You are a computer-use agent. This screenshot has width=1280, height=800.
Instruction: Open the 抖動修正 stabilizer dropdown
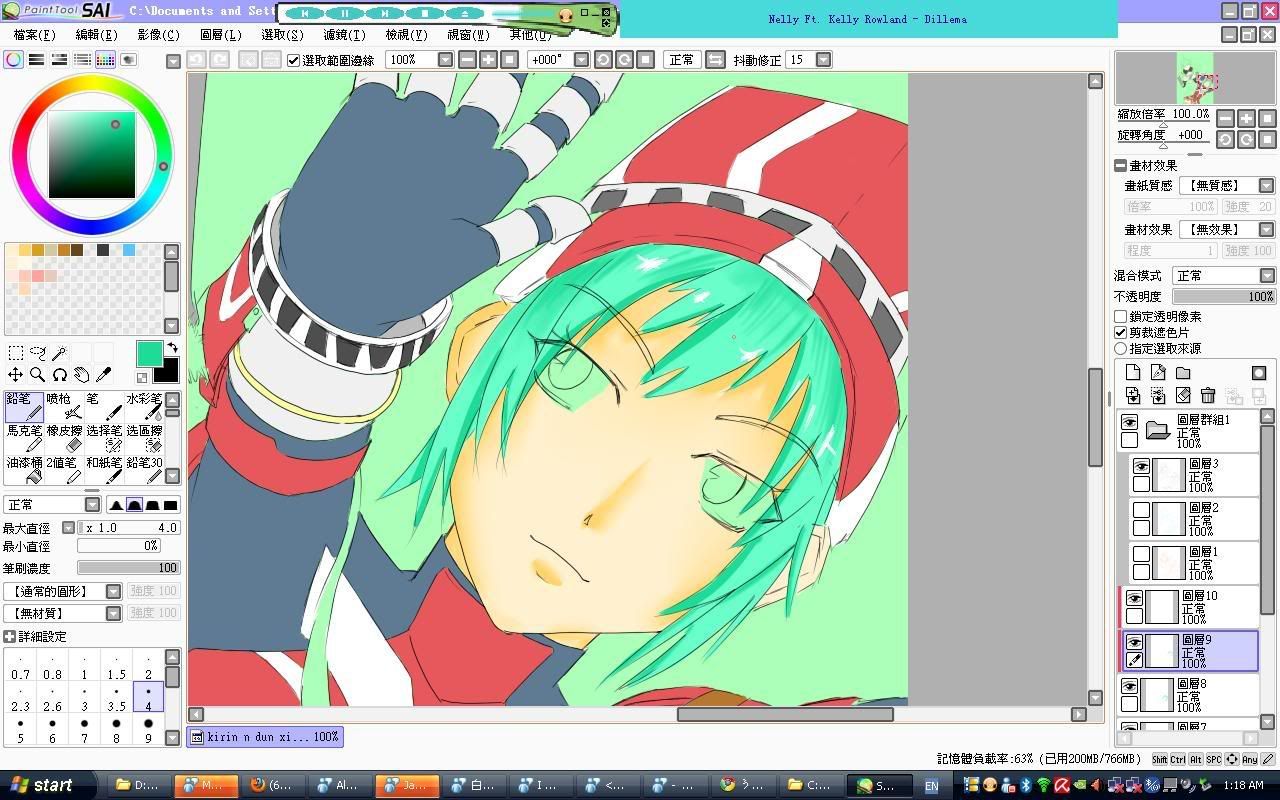tap(823, 60)
